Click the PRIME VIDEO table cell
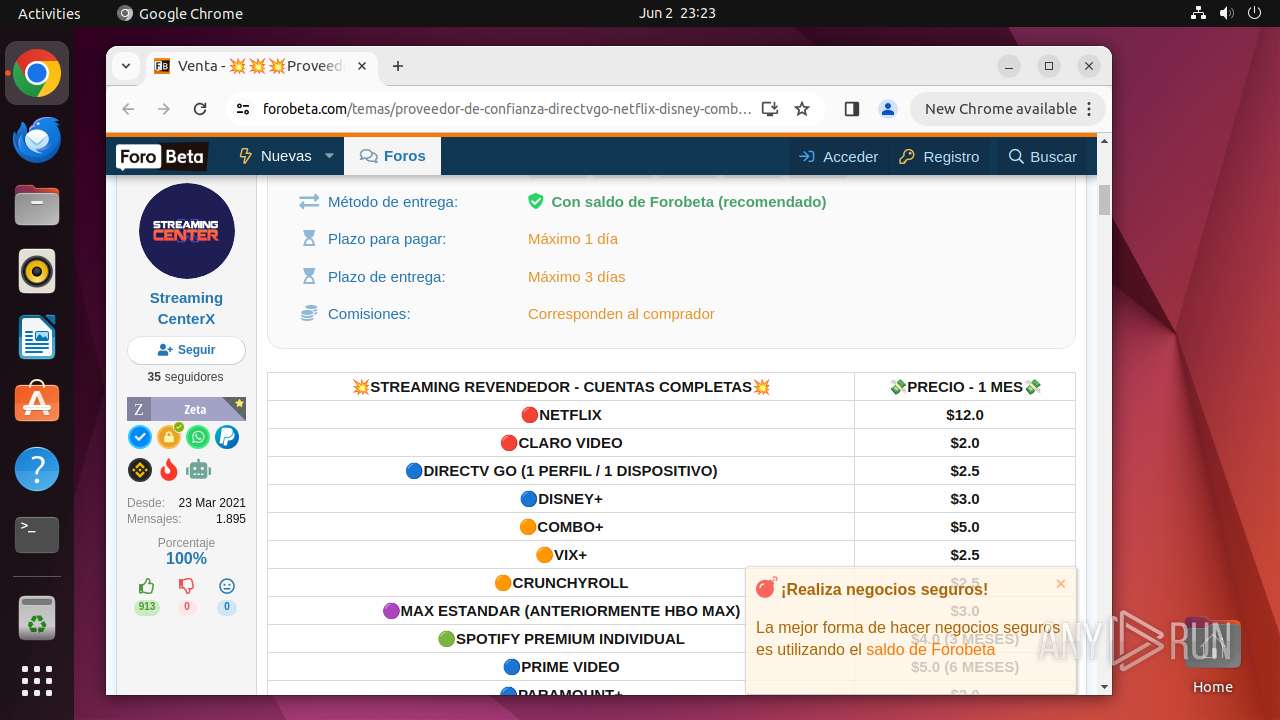Image resolution: width=1280 pixels, height=720 pixels. tap(561, 667)
